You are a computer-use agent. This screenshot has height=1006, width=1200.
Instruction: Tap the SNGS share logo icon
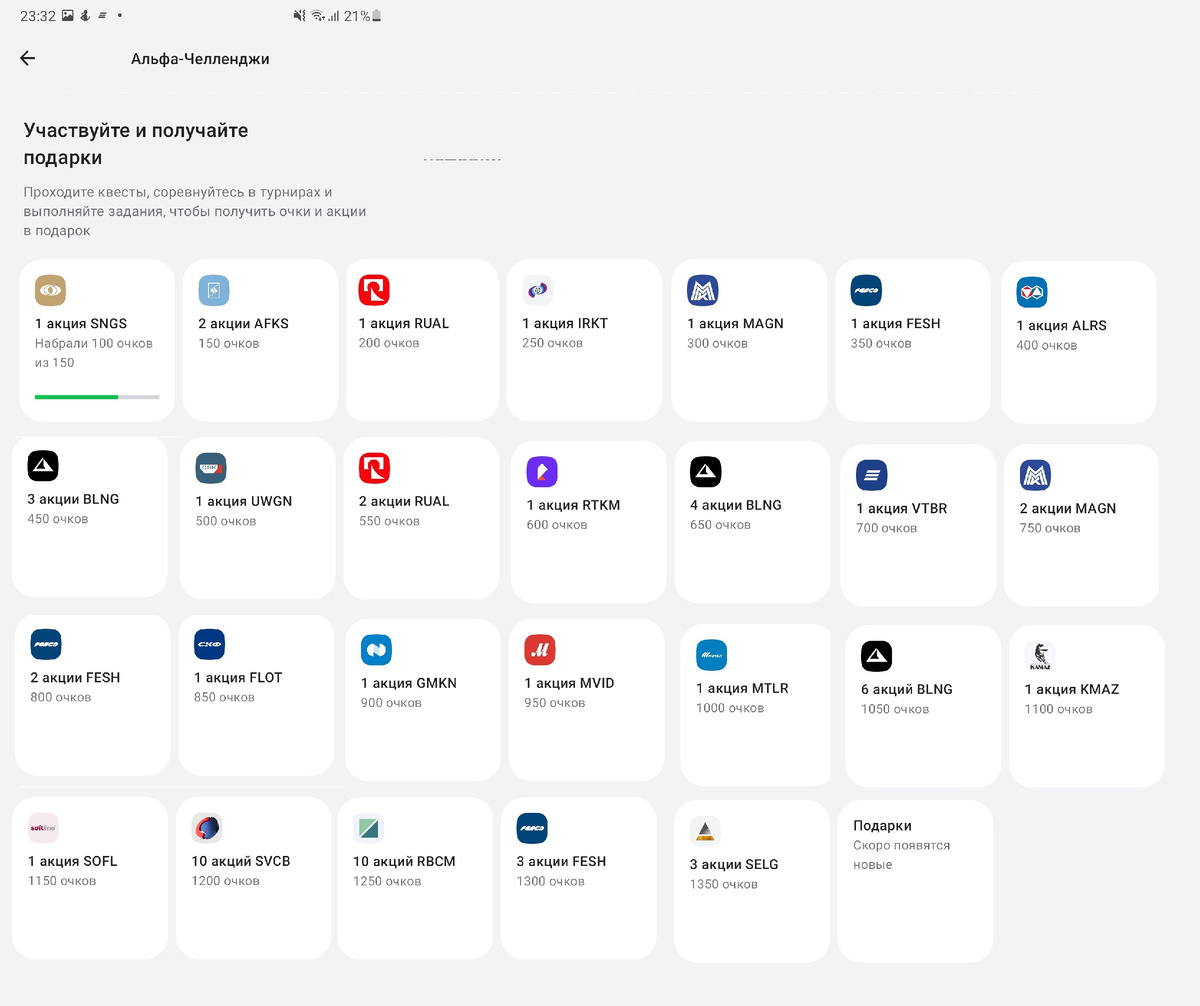click(50, 290)
